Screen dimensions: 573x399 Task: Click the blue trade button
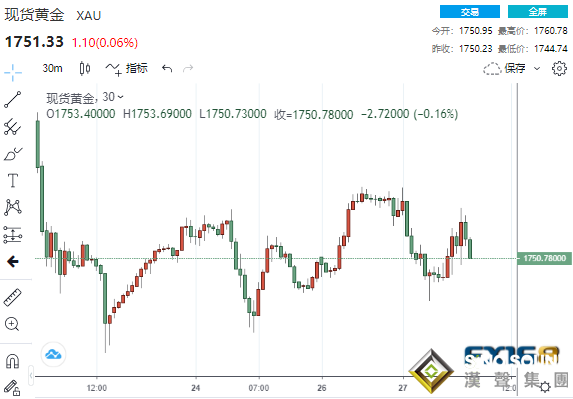[470, 12]
